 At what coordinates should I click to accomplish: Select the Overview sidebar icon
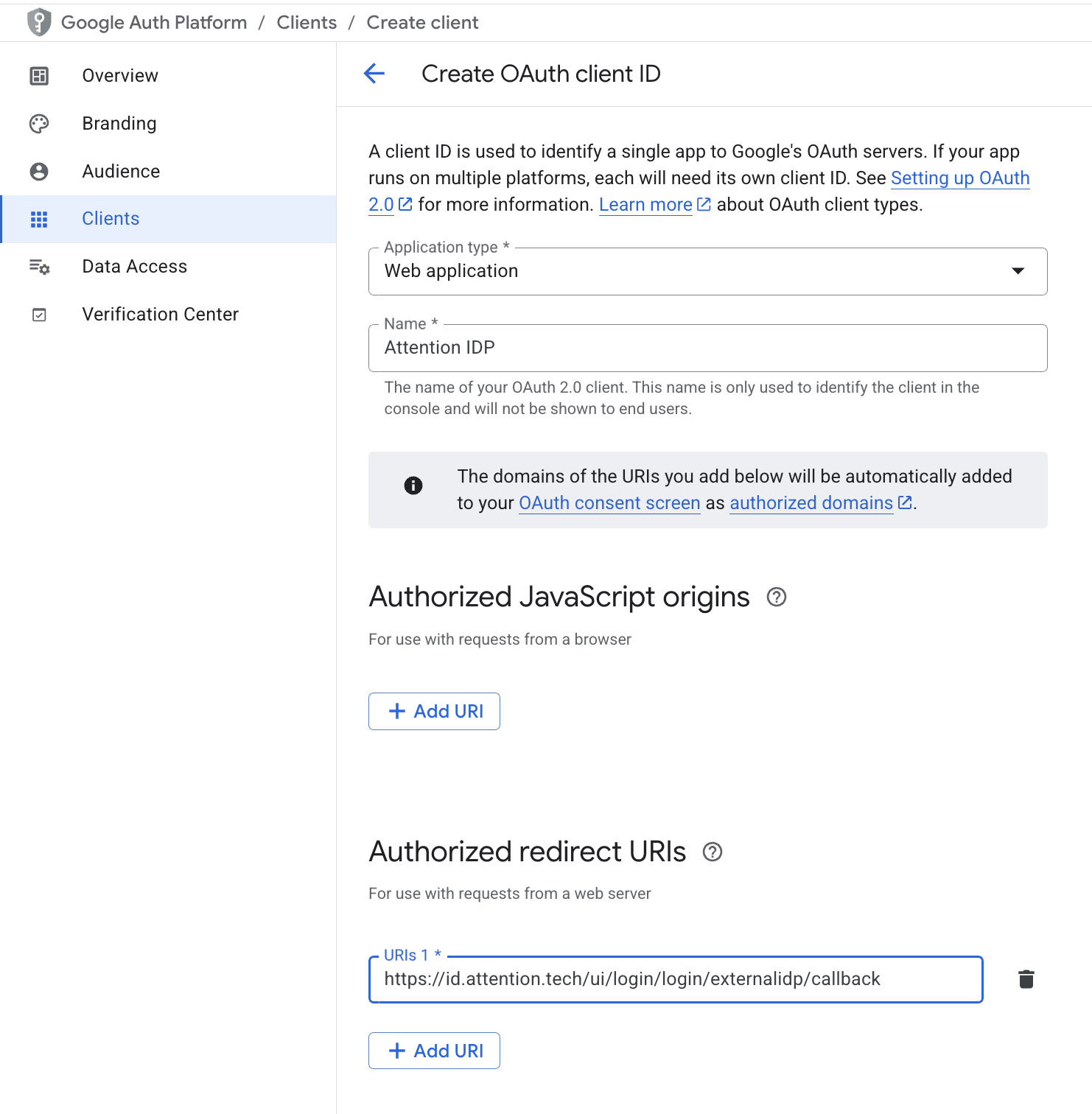coord(39,74)
